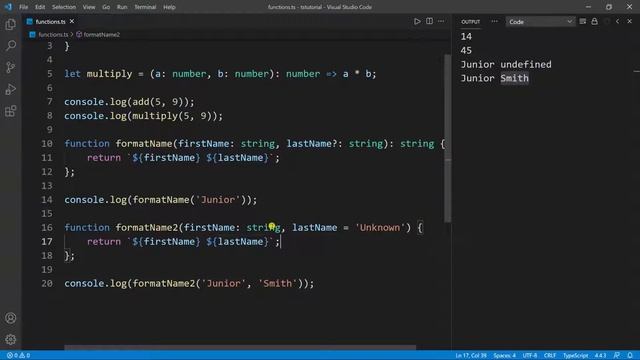Open the Run and Debug view
The width and height of the screenshot is (640, 360).
click(11, 89)
